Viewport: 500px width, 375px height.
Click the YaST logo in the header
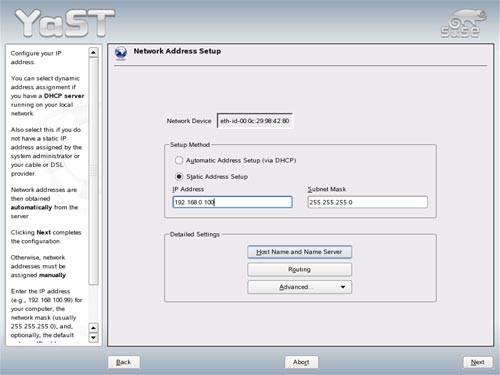(x=65, y=23)
